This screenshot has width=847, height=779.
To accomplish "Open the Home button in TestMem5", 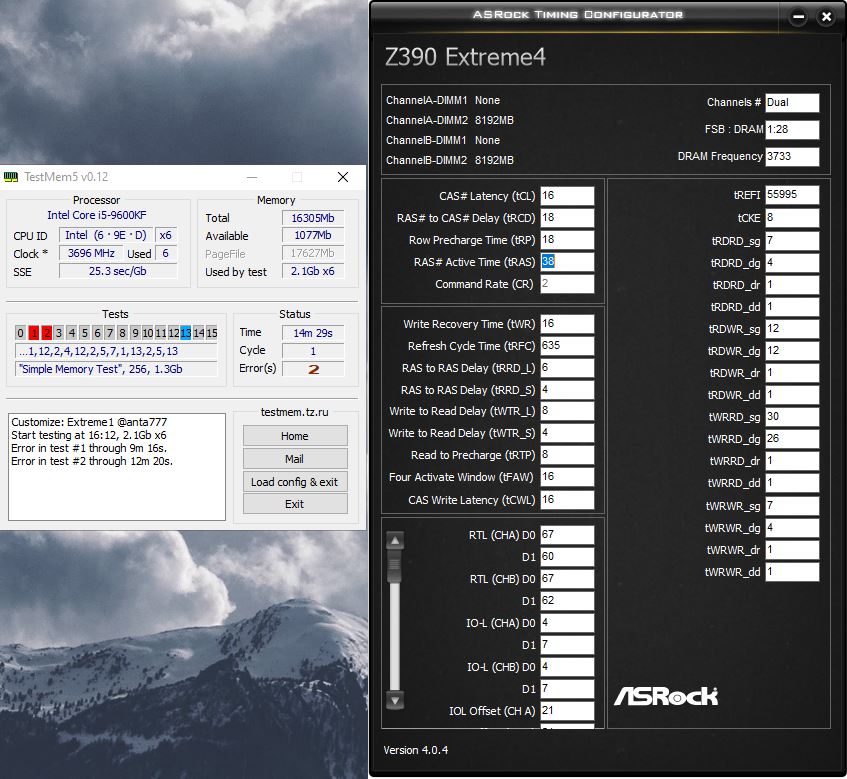I will (x=295, y=436).
